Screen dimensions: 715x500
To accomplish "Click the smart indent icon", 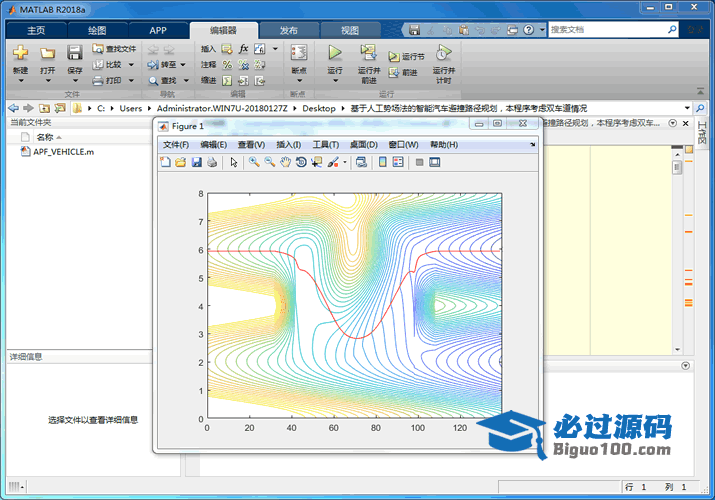I will (227, 81).
